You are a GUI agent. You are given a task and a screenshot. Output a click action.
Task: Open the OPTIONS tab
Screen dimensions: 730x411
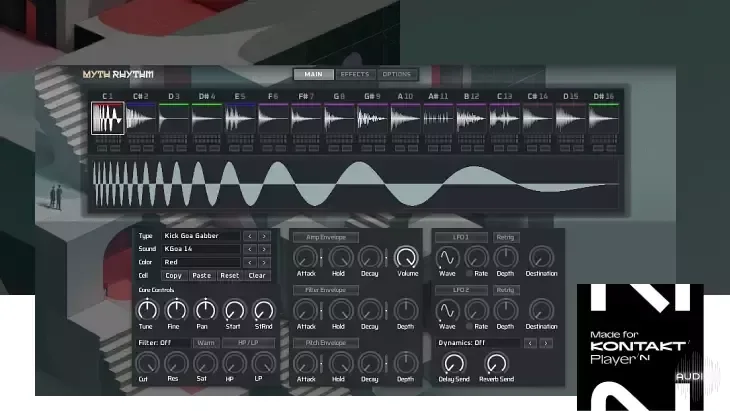point(397,74)
